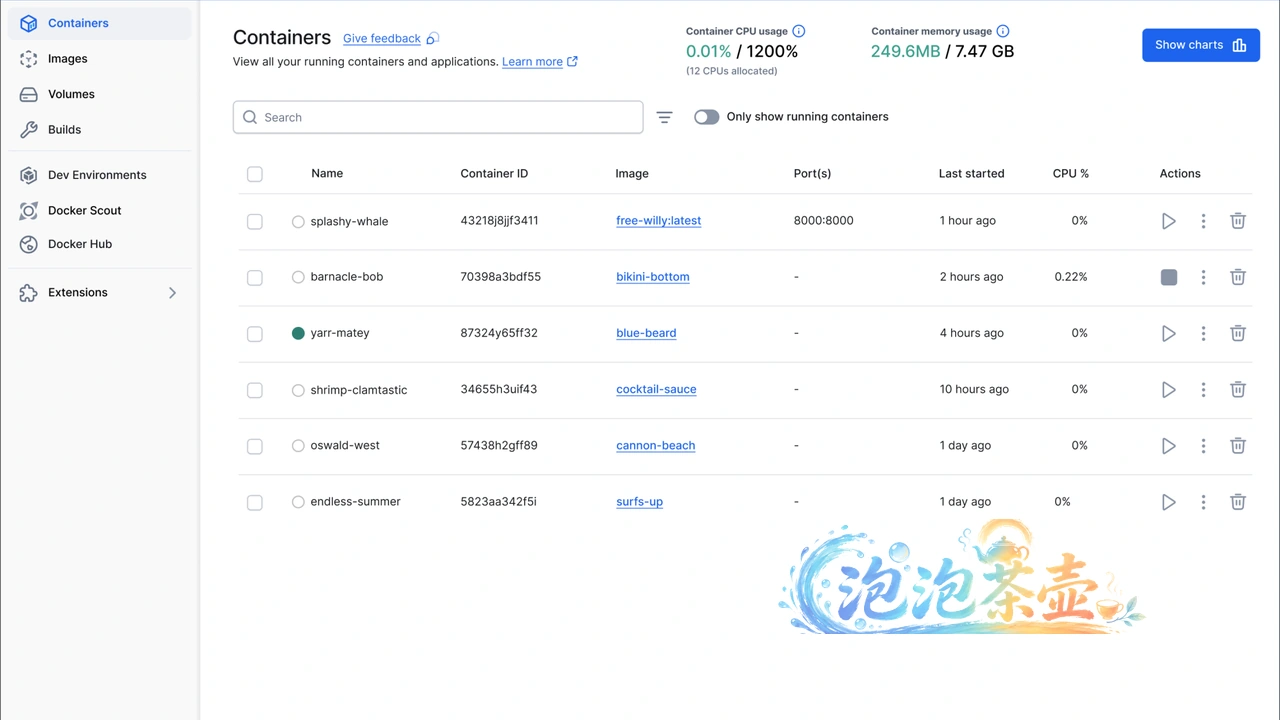Open the blue-beard image link
This screenshot has width=1280, height=720.
(646, 333)
